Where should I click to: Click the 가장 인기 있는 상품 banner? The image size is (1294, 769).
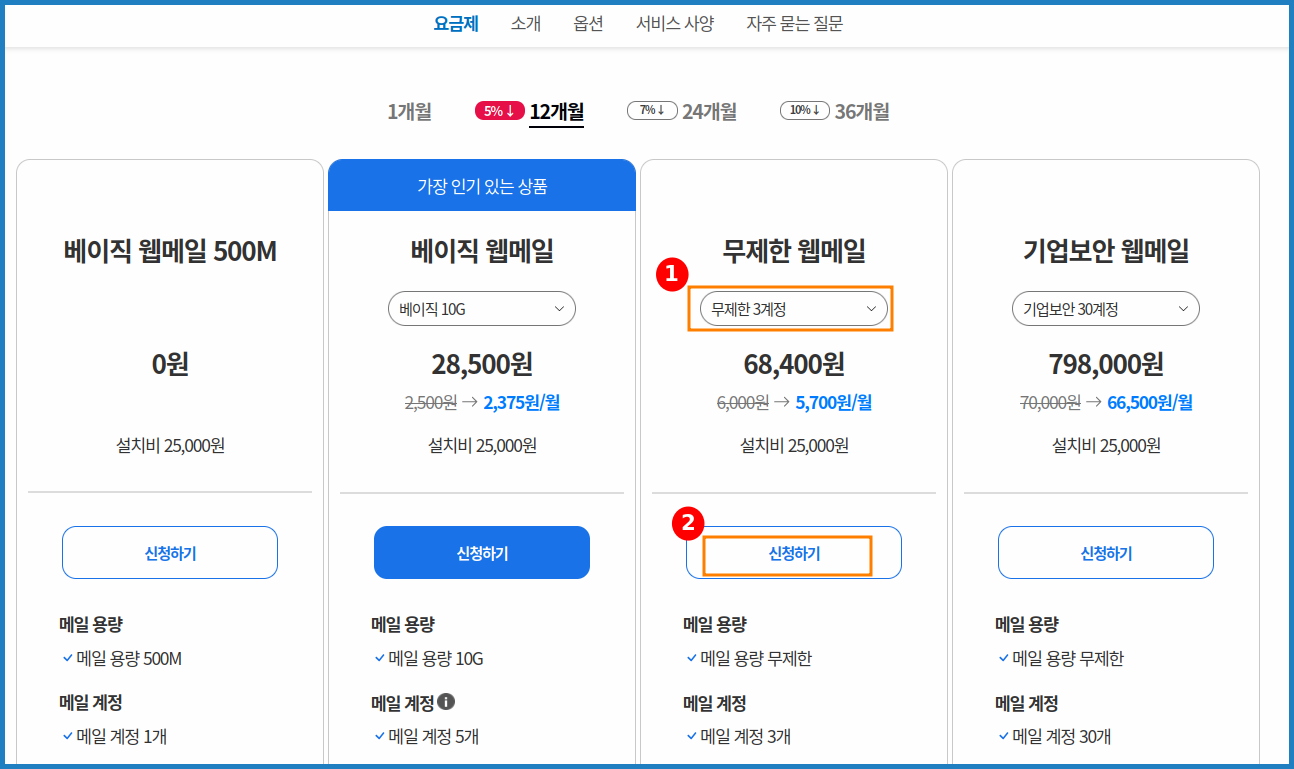(481, 185)
